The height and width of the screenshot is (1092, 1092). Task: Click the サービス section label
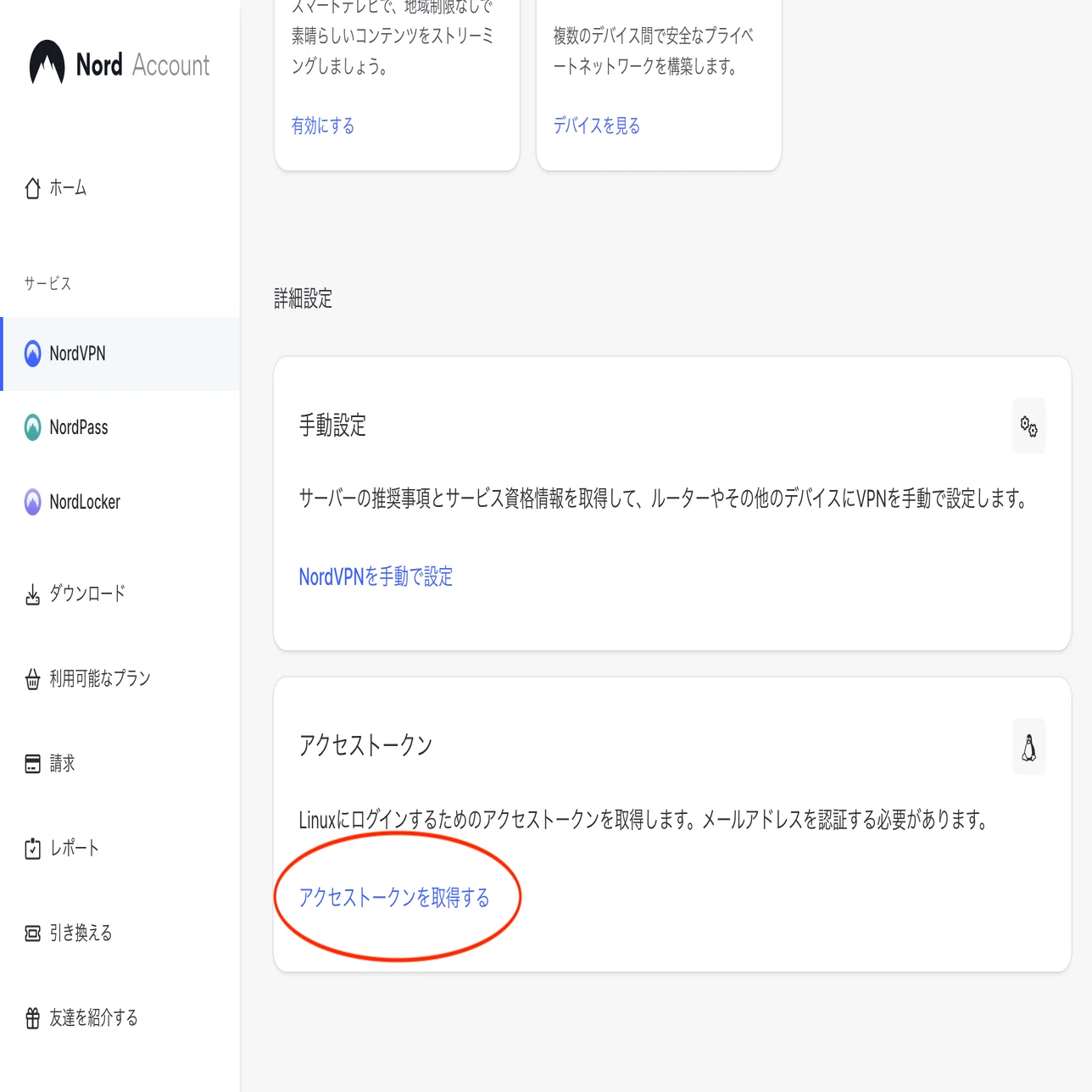(x=47, y=283)
